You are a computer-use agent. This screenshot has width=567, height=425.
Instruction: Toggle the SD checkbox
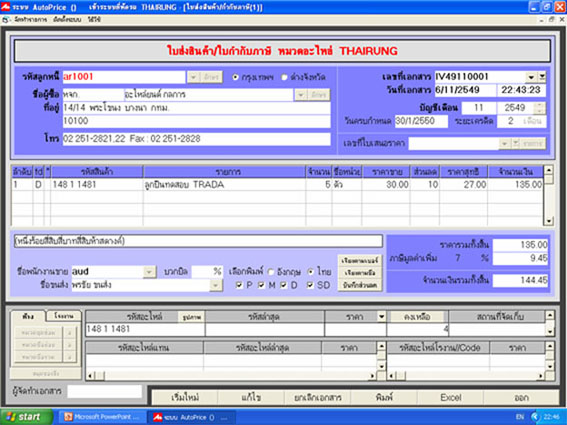click(x=310, y=285)
